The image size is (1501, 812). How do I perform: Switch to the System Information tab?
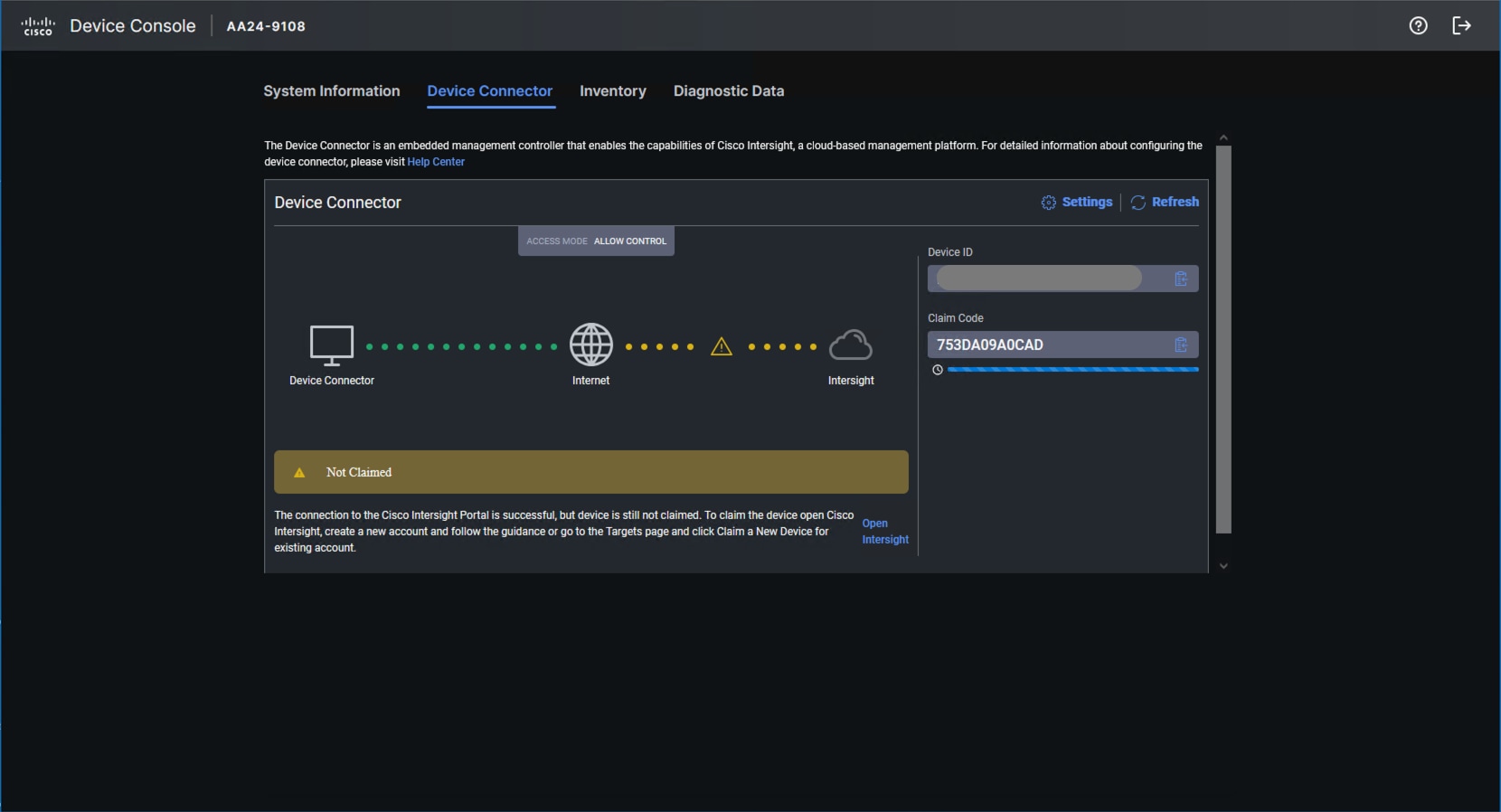point(332,91)
